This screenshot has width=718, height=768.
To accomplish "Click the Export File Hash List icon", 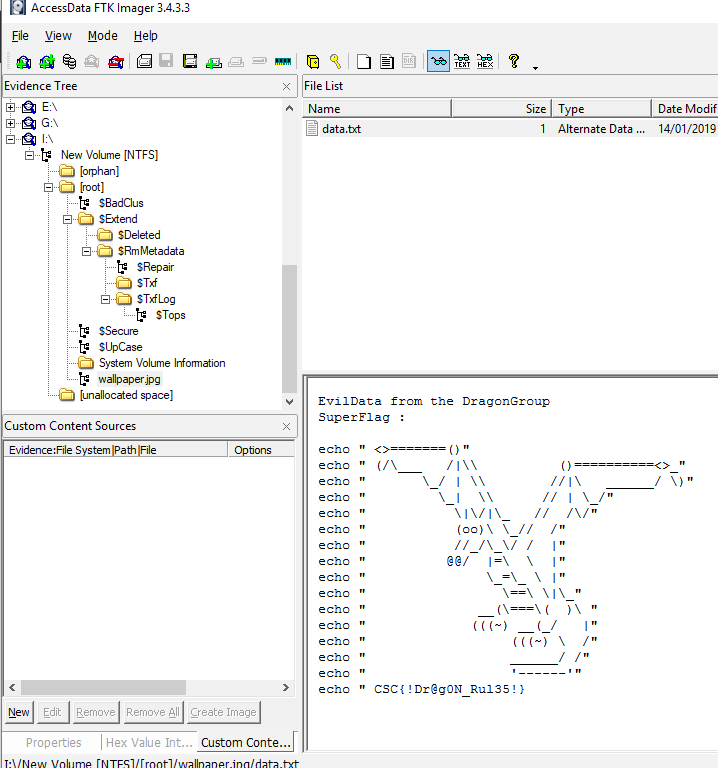I will coord(387,62).
